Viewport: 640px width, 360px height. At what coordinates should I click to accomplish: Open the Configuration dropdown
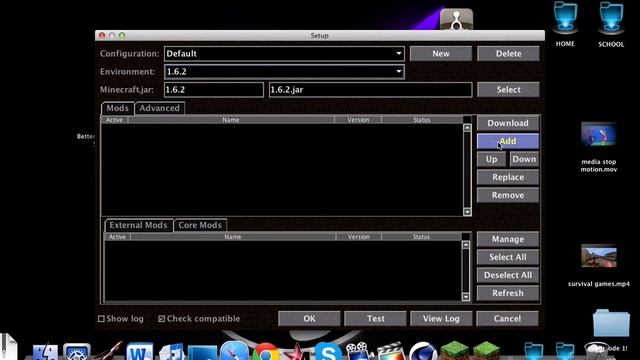click(x=284, y=53)
